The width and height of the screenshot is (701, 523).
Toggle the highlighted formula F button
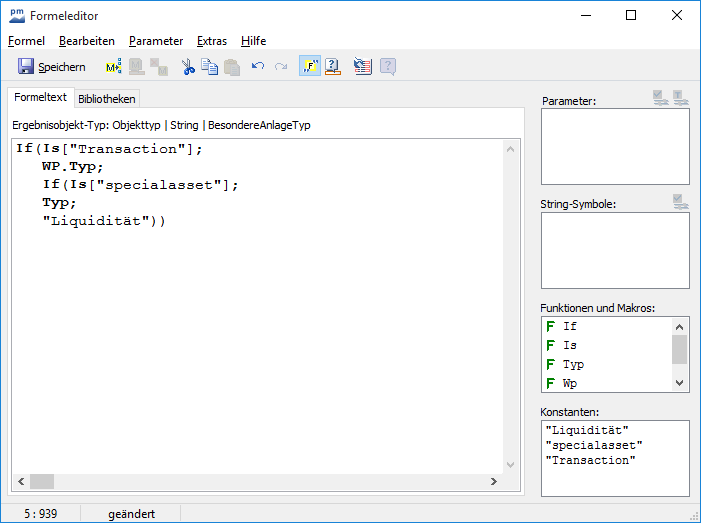(309, 67)
